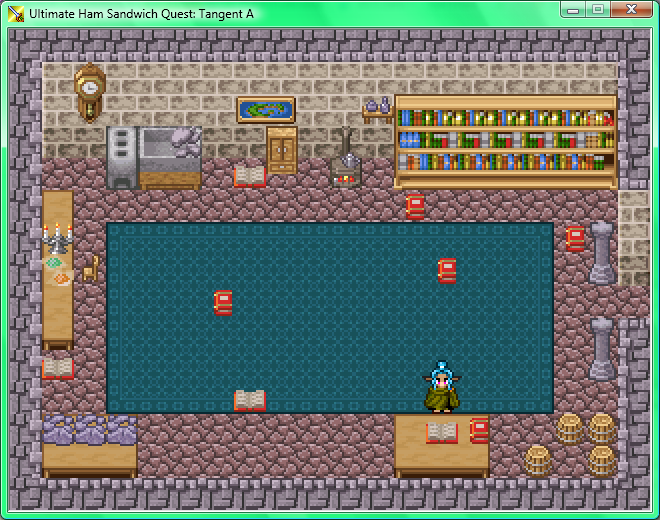660x520 pixels.
Task: Click the blue-haired character in green robe
Action: (x=440, y=388)
